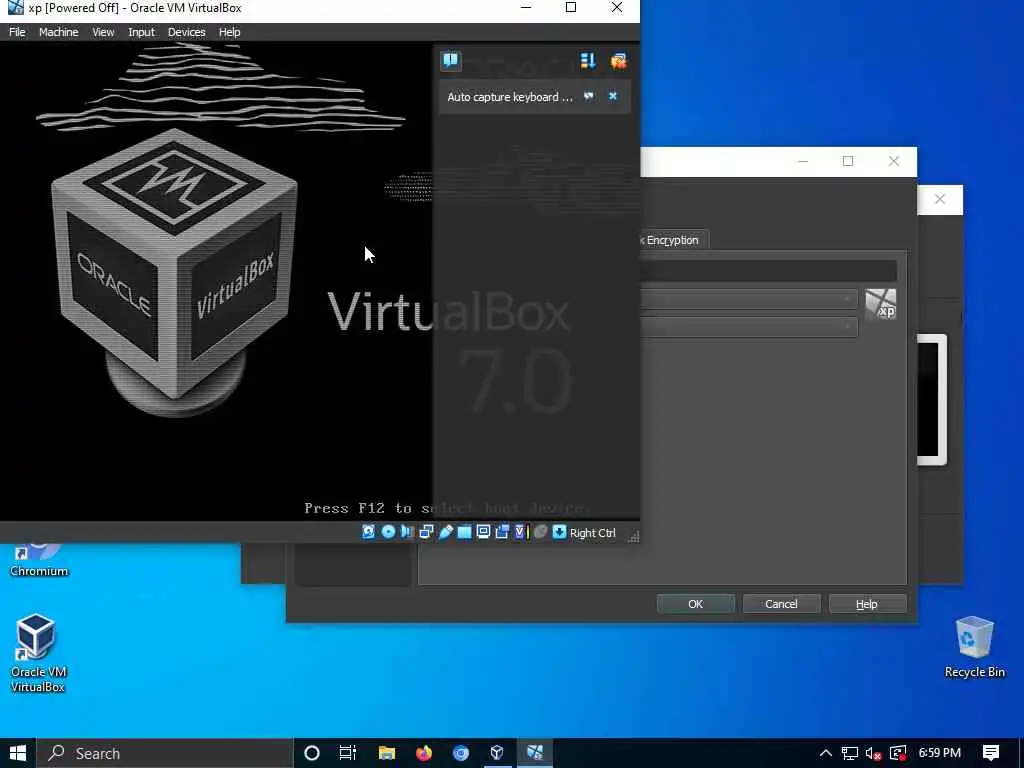This screenshot has width=1024, height=768.
Task: Click the name input field in settings dialog
Action: point(768,270)
